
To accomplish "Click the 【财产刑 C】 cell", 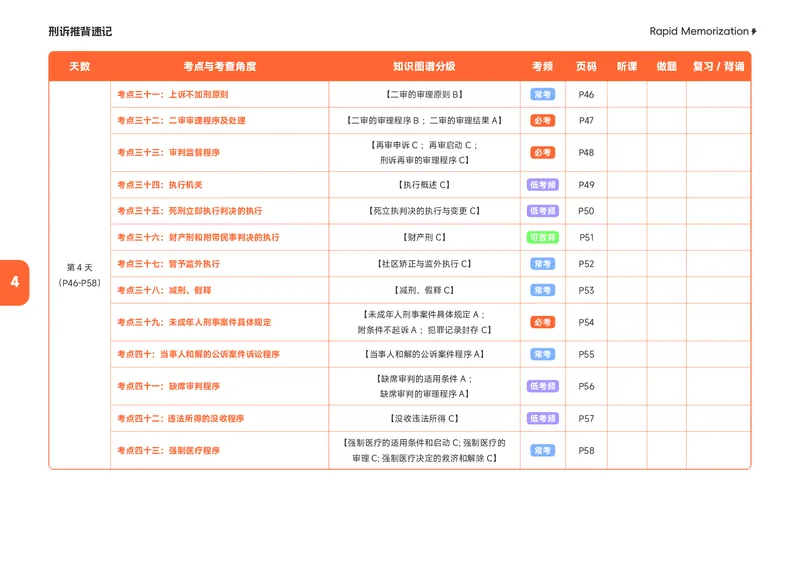I will coord(424,237).
